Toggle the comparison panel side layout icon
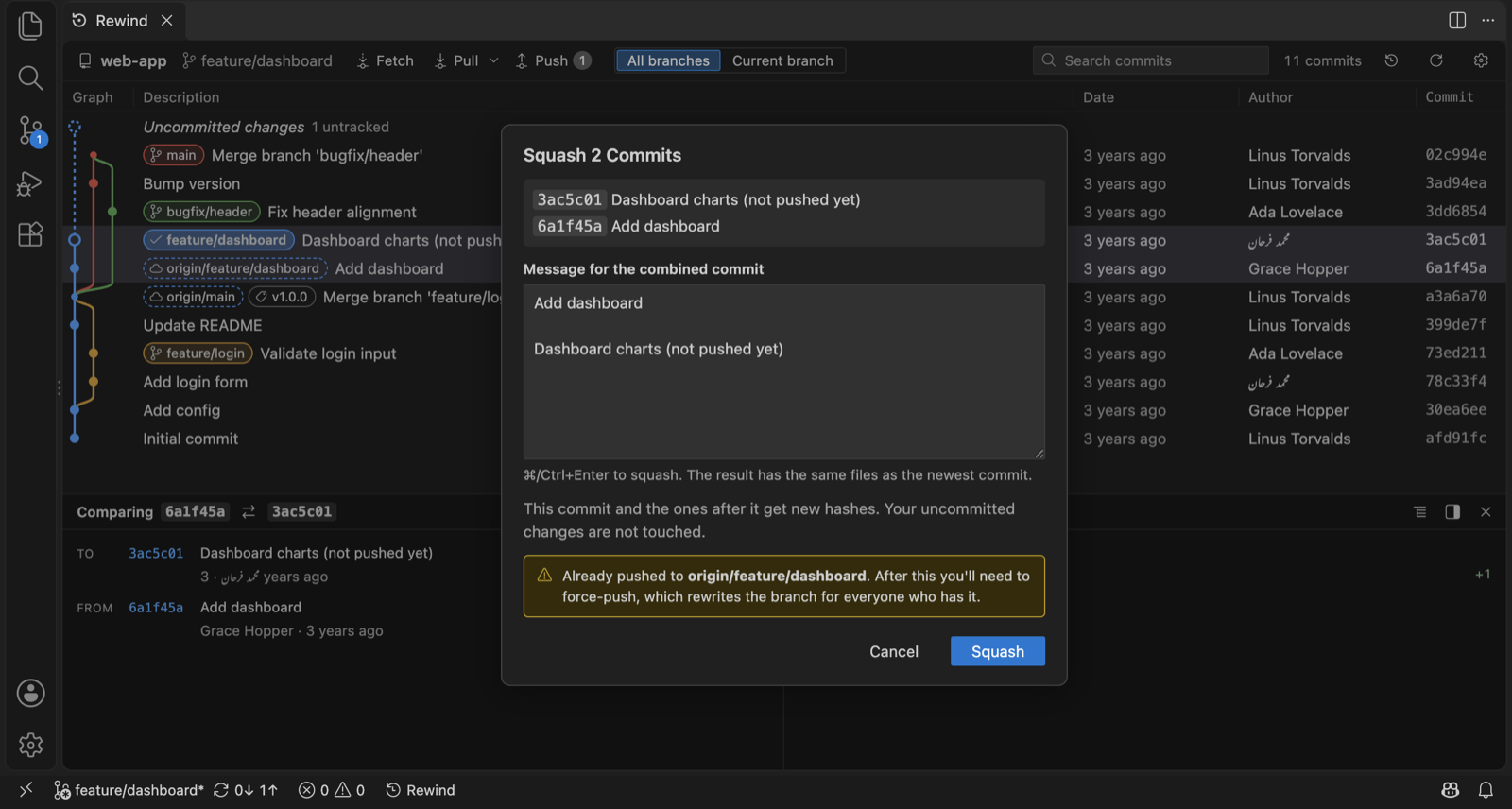The width and height of the screenshot is (1512, 809). click(x=1452, y=511)
